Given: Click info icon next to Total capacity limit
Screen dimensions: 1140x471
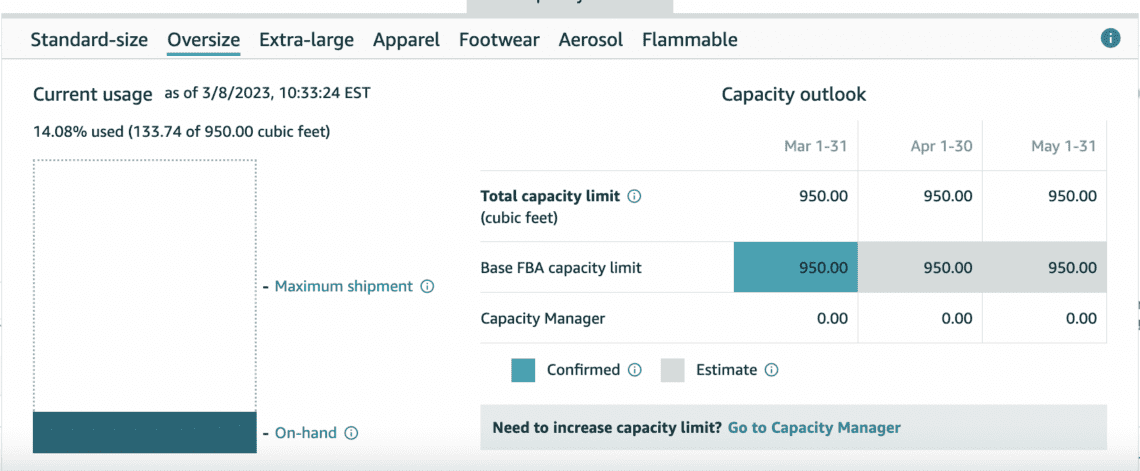Looking at the screenshot, I should tap(634, 197).
